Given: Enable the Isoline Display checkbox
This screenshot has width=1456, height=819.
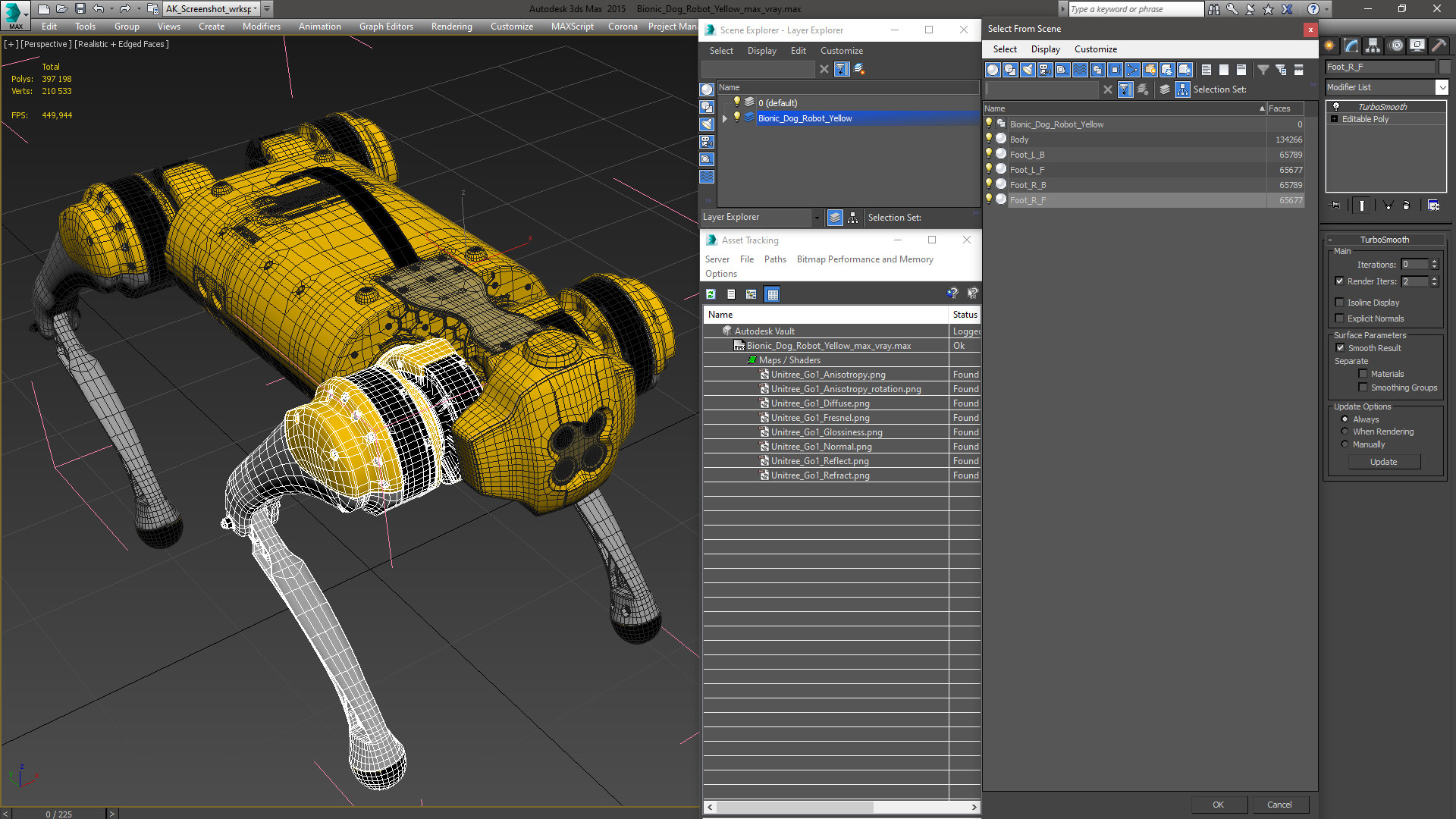Looking at the screenshot, I should (x=1339, y=303).
